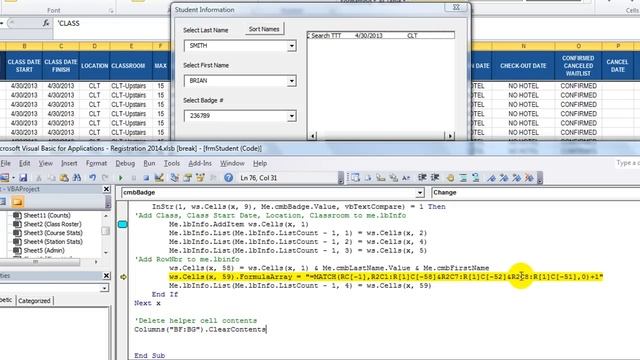Open dropdown arrow beside View Excel icon
This screenshot has height=360, width=640.
click(13, 178)
